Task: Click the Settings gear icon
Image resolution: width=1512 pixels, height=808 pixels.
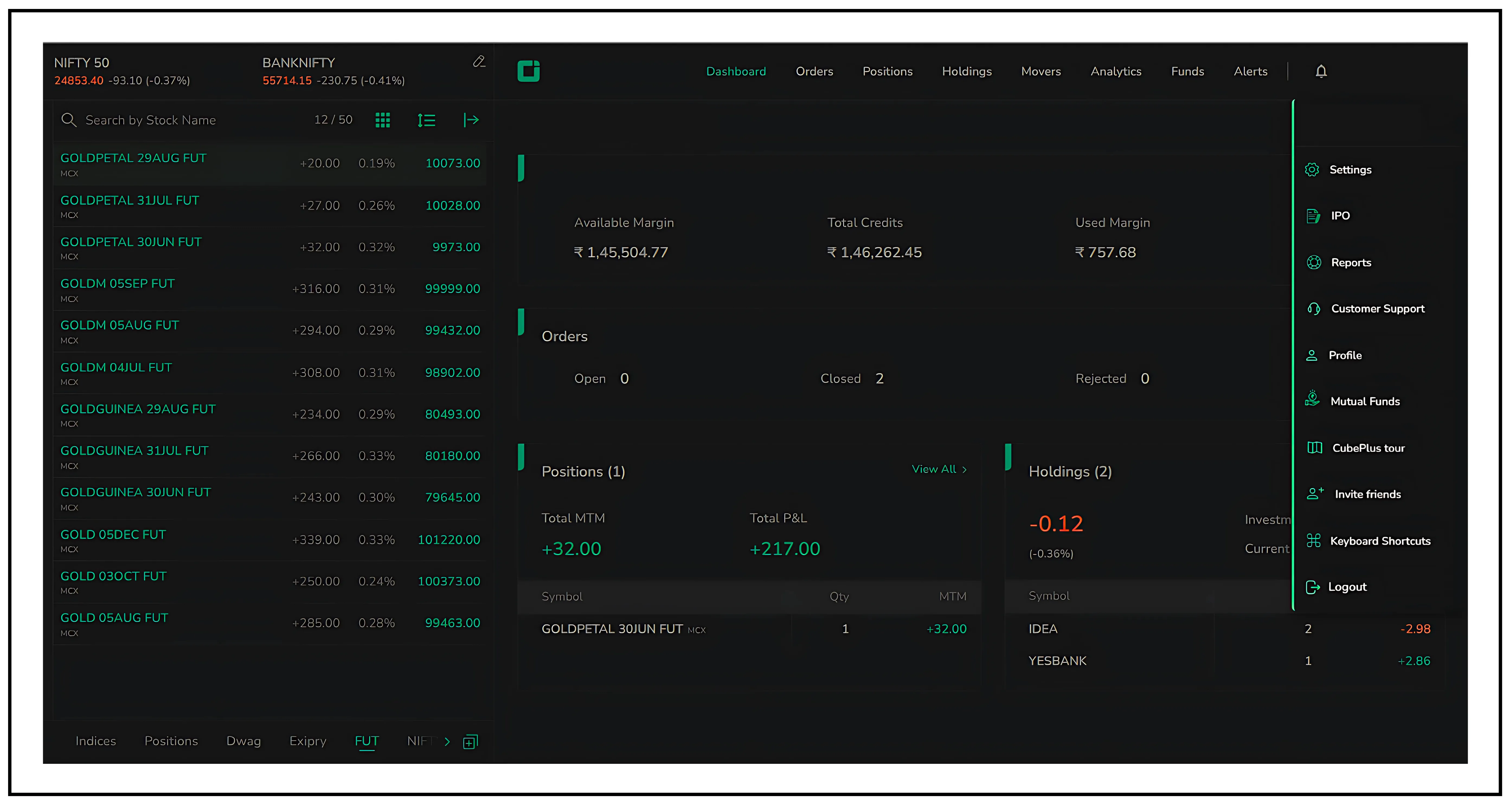Action: [1312, 170]
